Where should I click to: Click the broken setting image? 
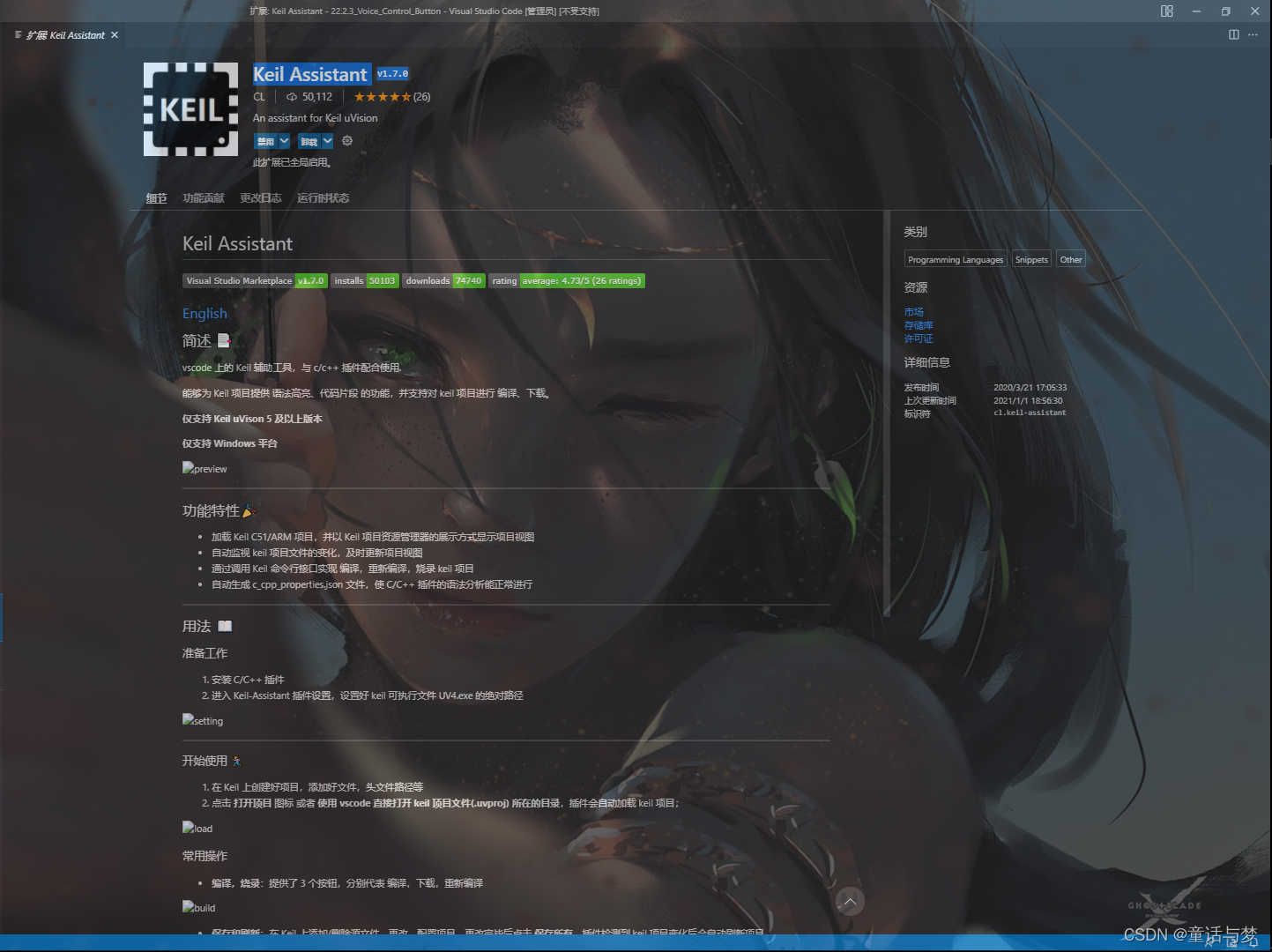tap(203, 720)
